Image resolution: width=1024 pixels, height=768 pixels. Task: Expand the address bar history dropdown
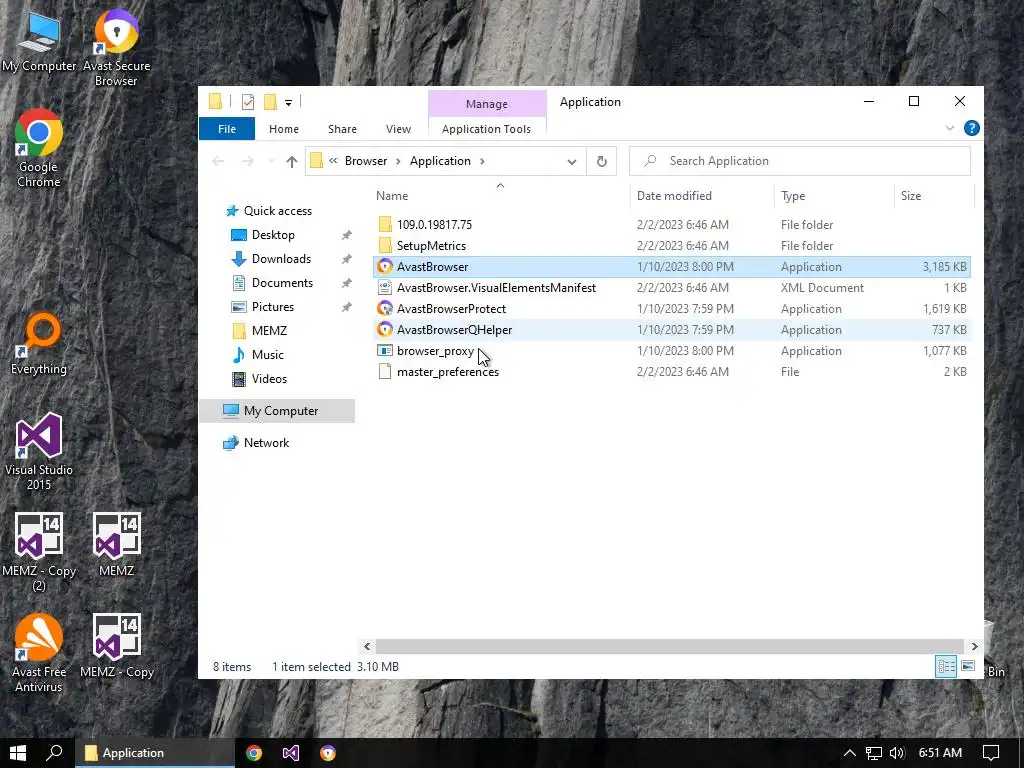coord(571,161)
